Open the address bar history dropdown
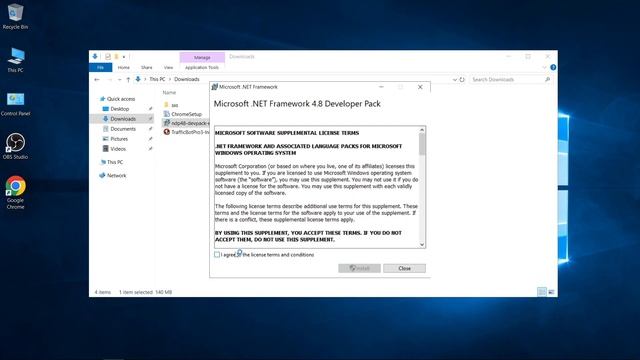The width and height of the screenshot is (640, 360). tap(454, 80)
